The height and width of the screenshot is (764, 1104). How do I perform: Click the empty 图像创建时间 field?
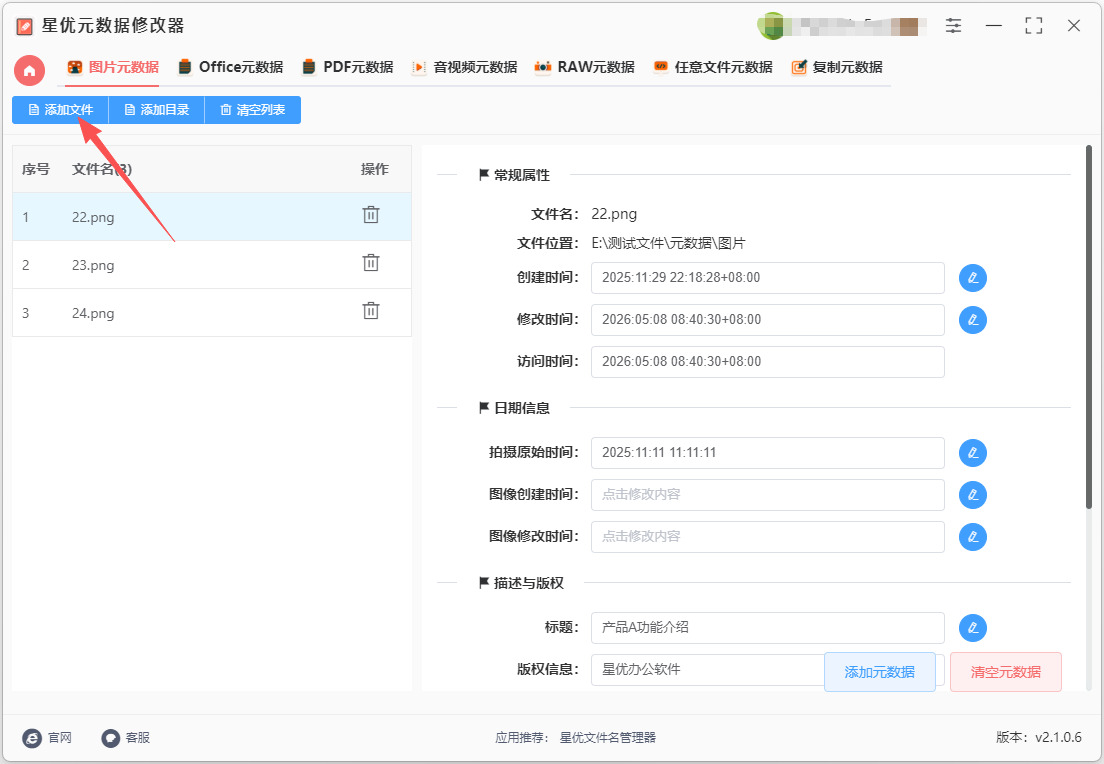767,495
